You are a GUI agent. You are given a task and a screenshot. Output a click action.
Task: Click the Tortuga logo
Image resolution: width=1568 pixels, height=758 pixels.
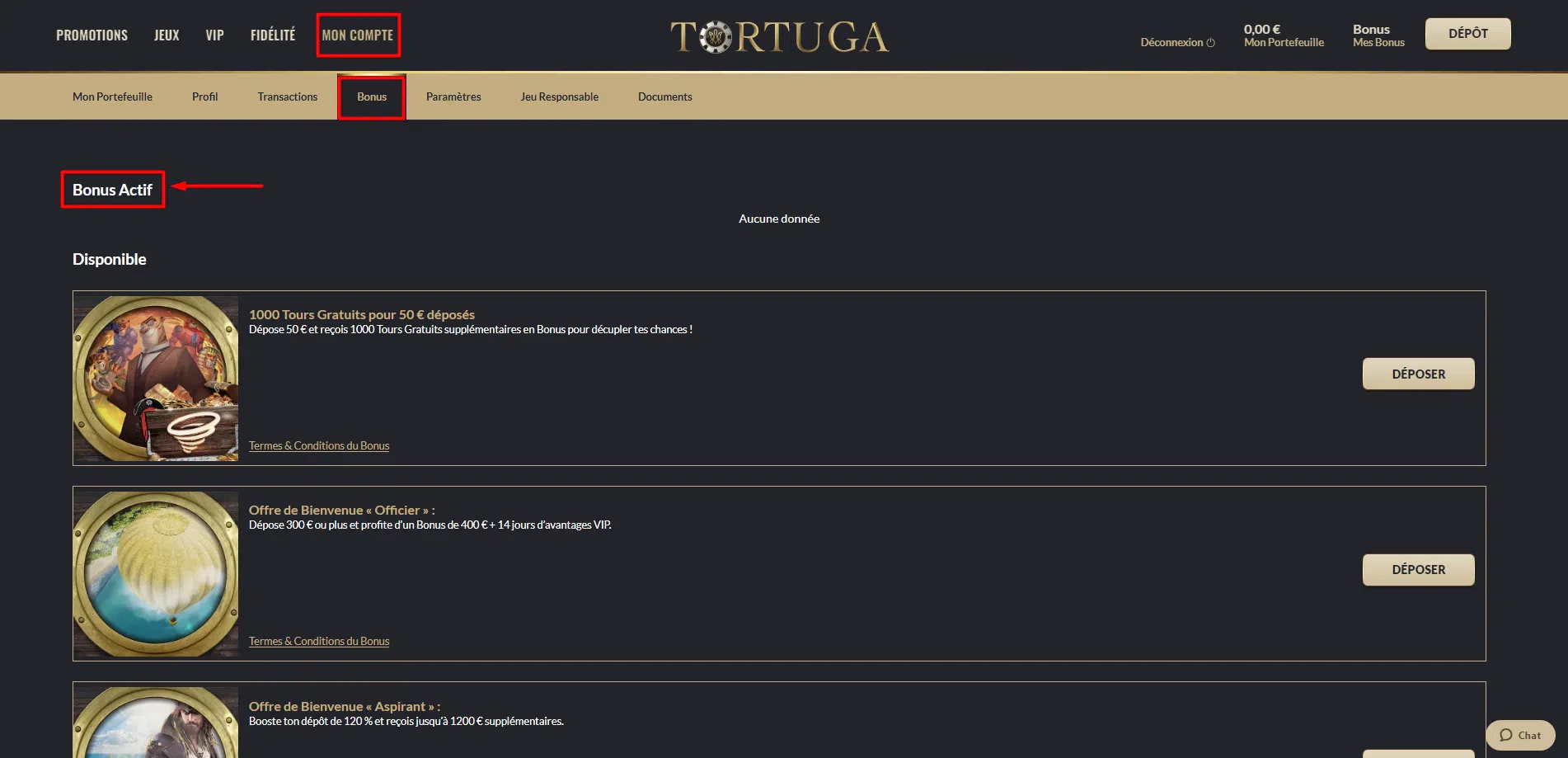click(x=779, y=36)
